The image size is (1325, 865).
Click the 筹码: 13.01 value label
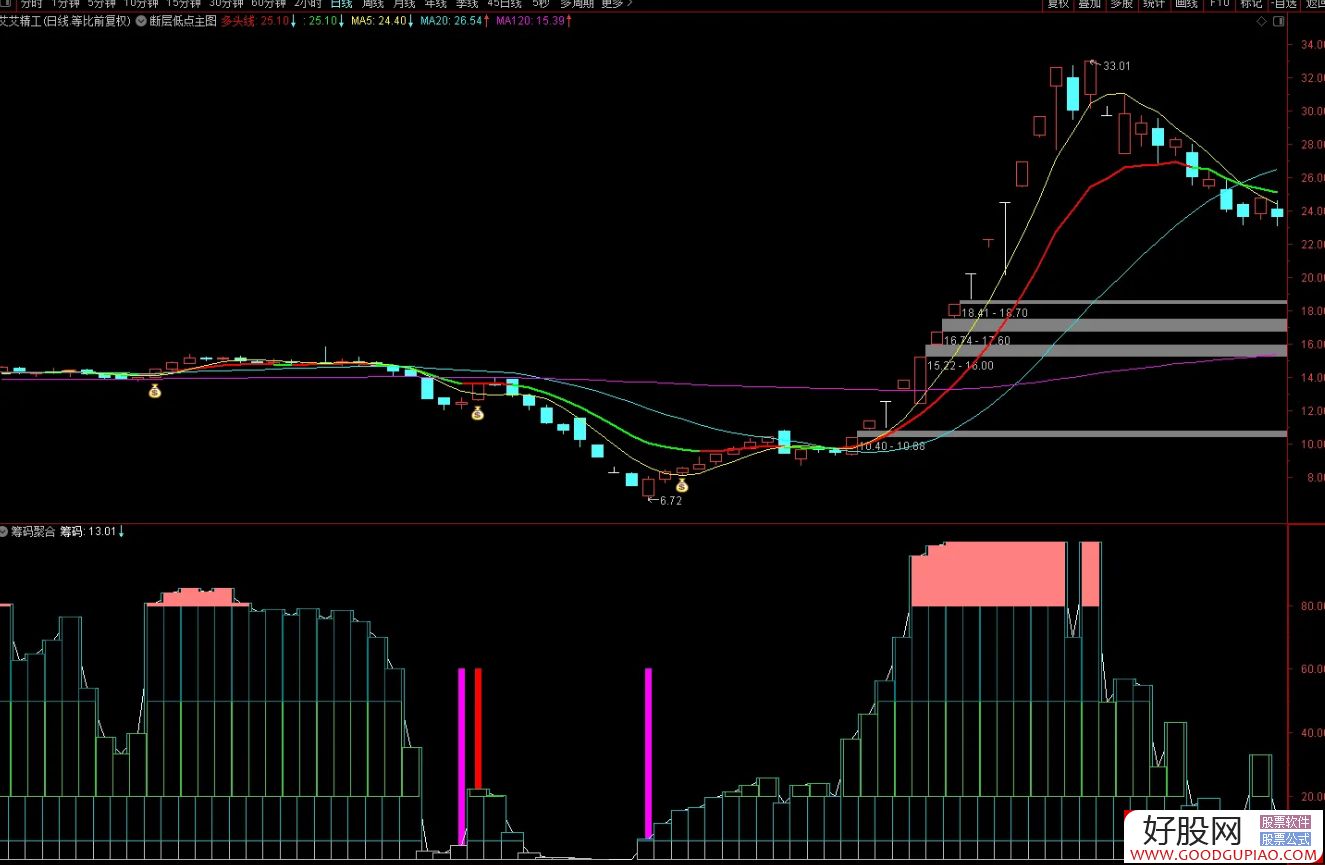click(88, 531)
